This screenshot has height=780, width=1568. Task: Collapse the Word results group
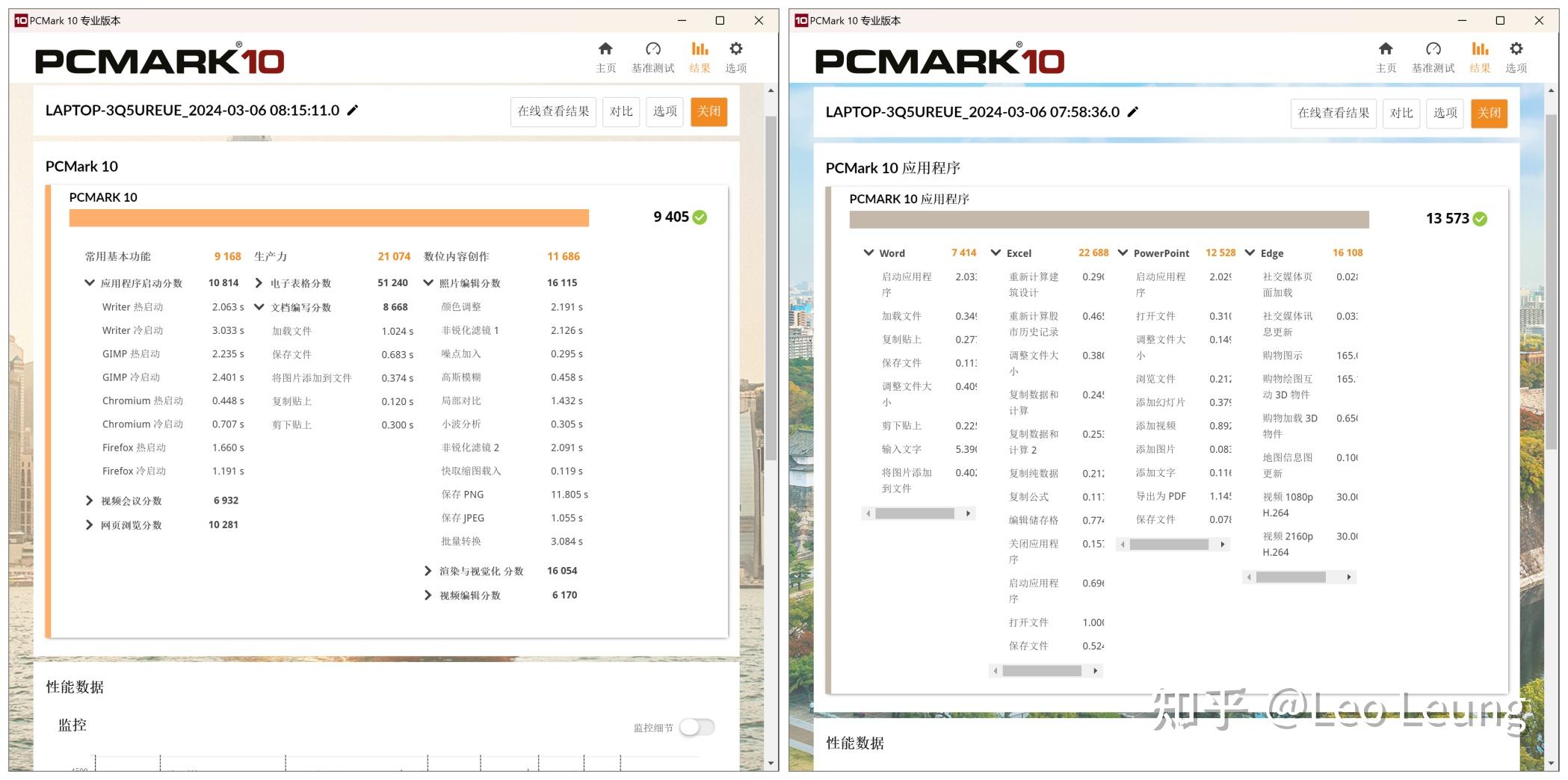pos(868,253)
